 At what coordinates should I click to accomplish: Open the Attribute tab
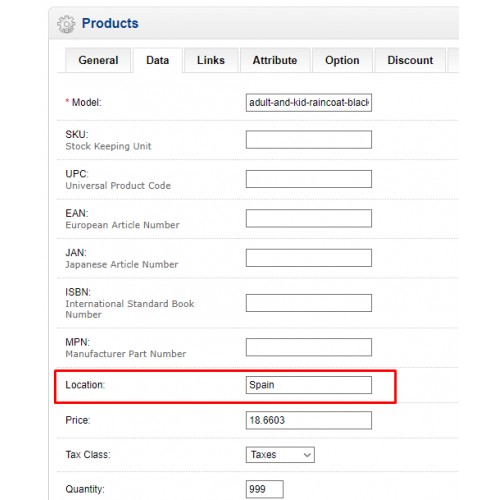[275, 60]
